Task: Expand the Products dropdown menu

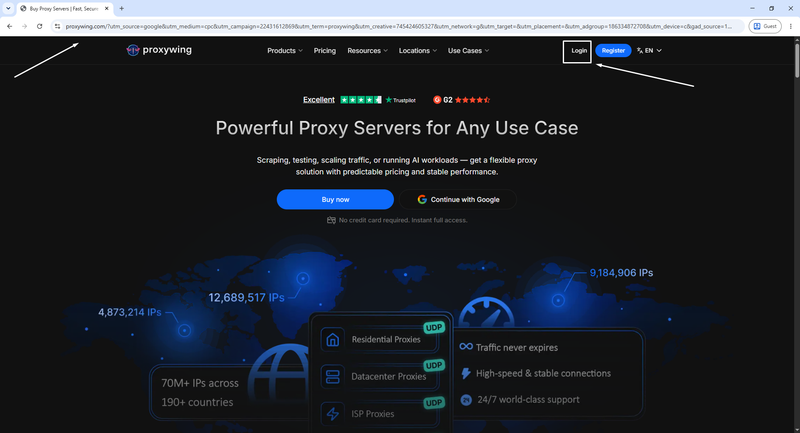Action: pyautogui.click(x=285, y=50)
